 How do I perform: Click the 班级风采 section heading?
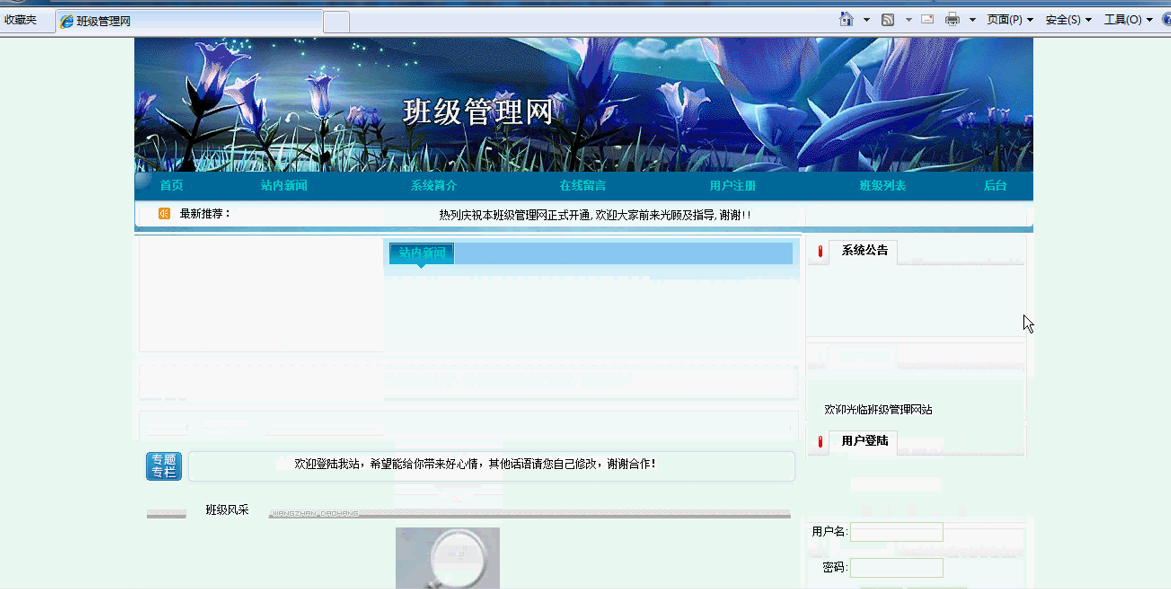[227, 511]
